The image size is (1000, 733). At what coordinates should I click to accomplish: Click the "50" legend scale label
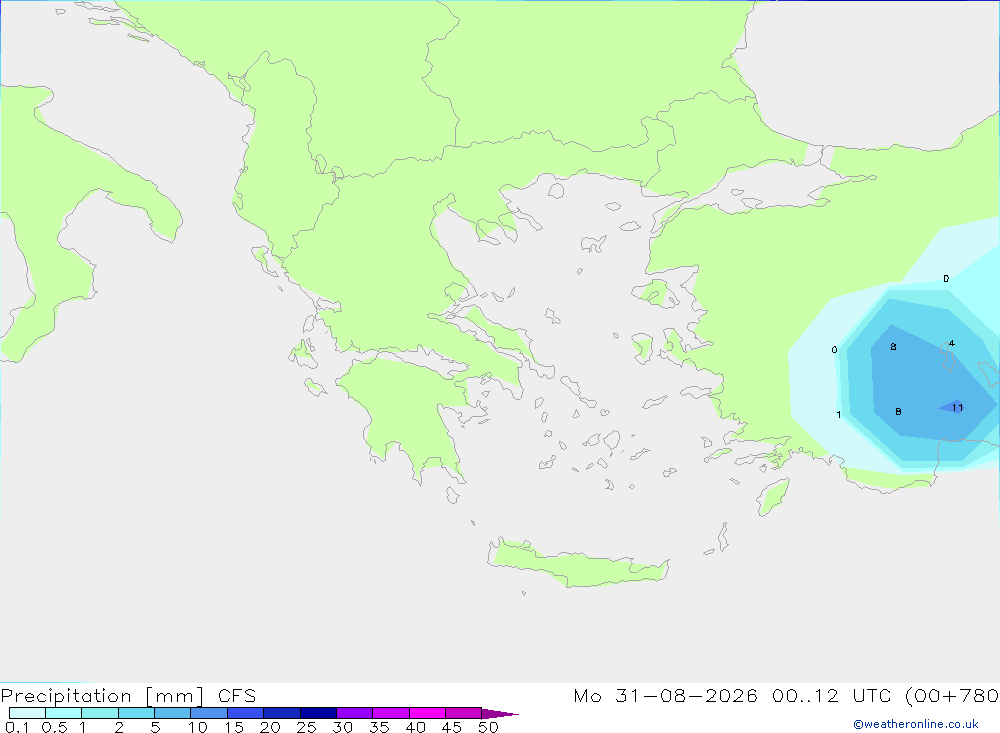coord(488,727)
